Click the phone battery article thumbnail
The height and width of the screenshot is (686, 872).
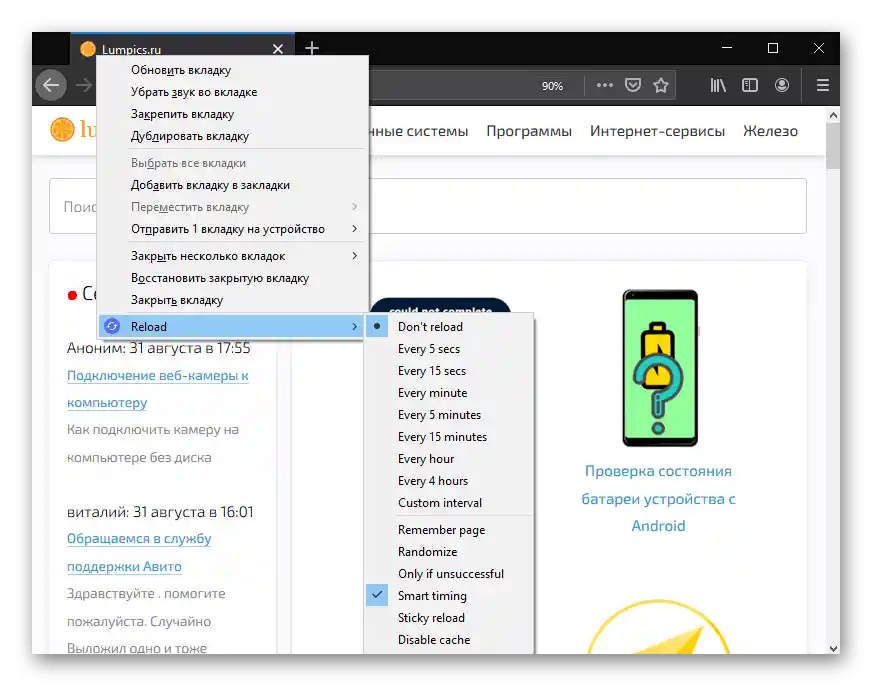tap(660, 368)
